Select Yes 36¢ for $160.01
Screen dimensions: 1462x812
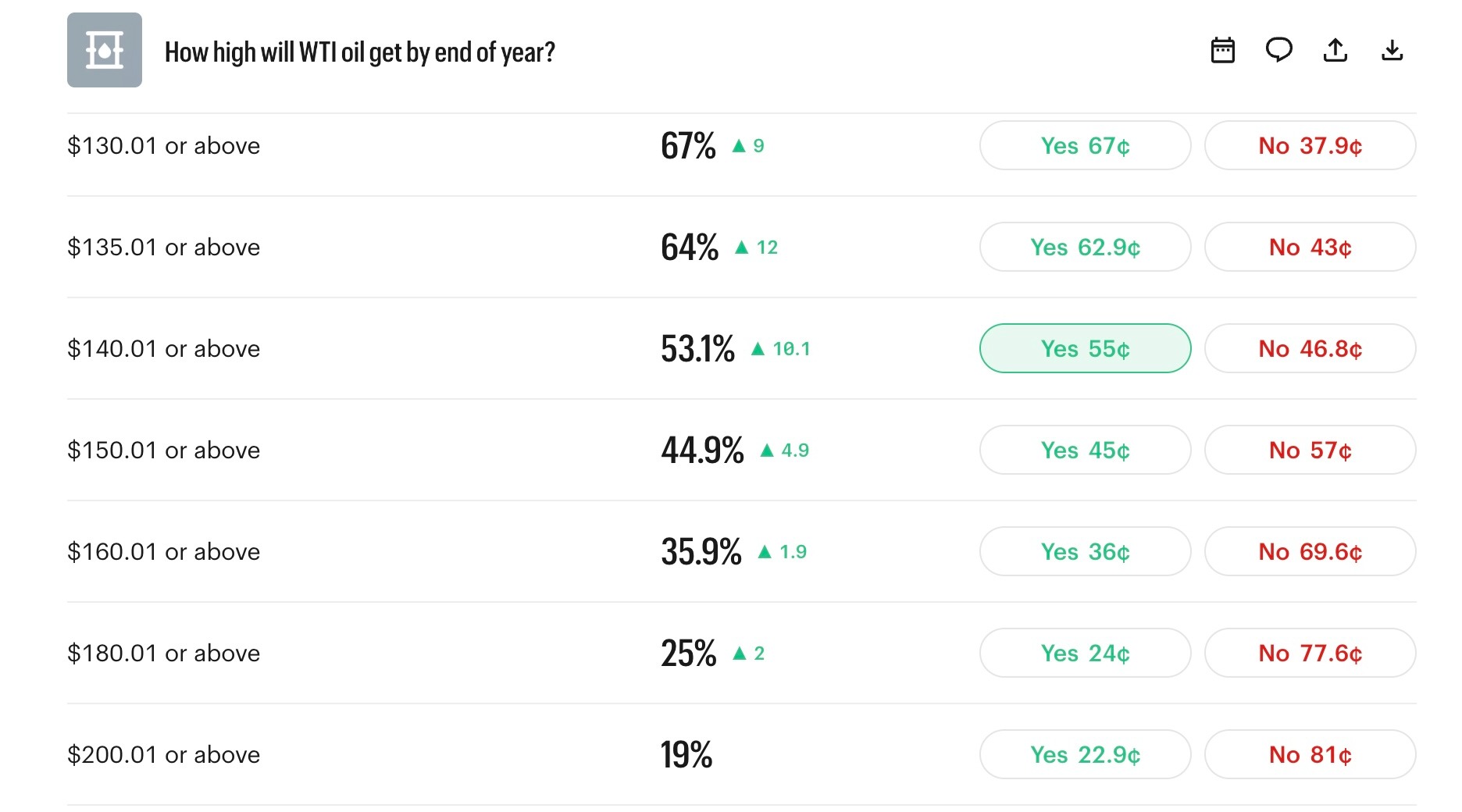pyautogui.click(x=1085, y=552)
